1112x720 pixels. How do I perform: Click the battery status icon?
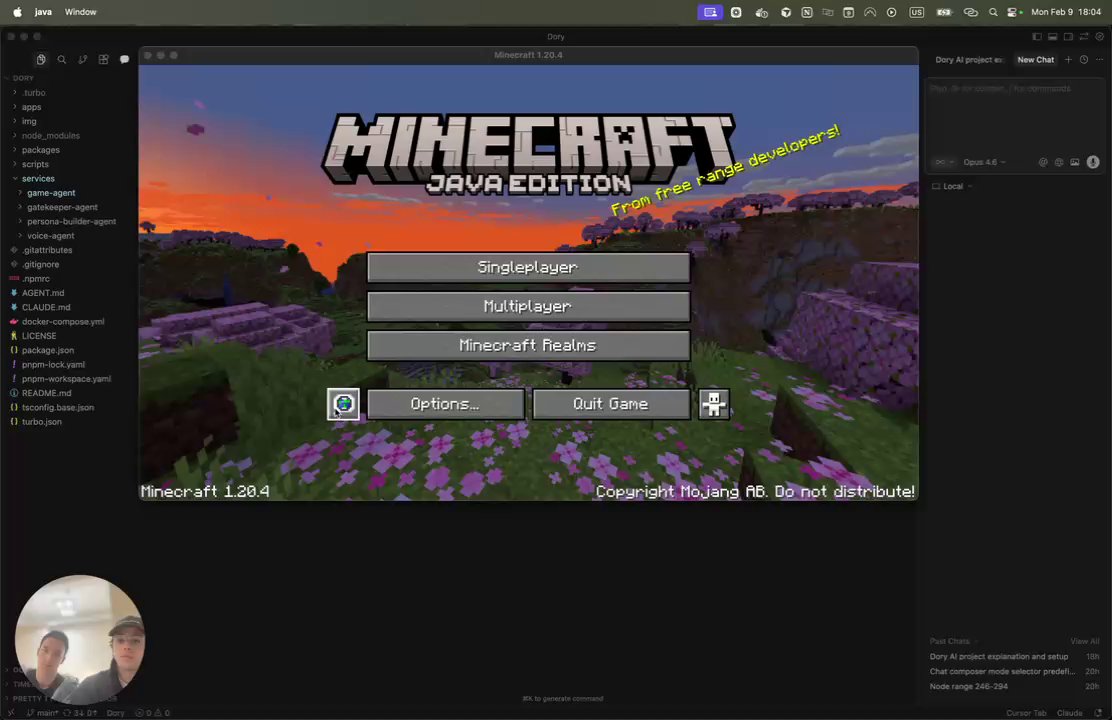coord(944,12)
